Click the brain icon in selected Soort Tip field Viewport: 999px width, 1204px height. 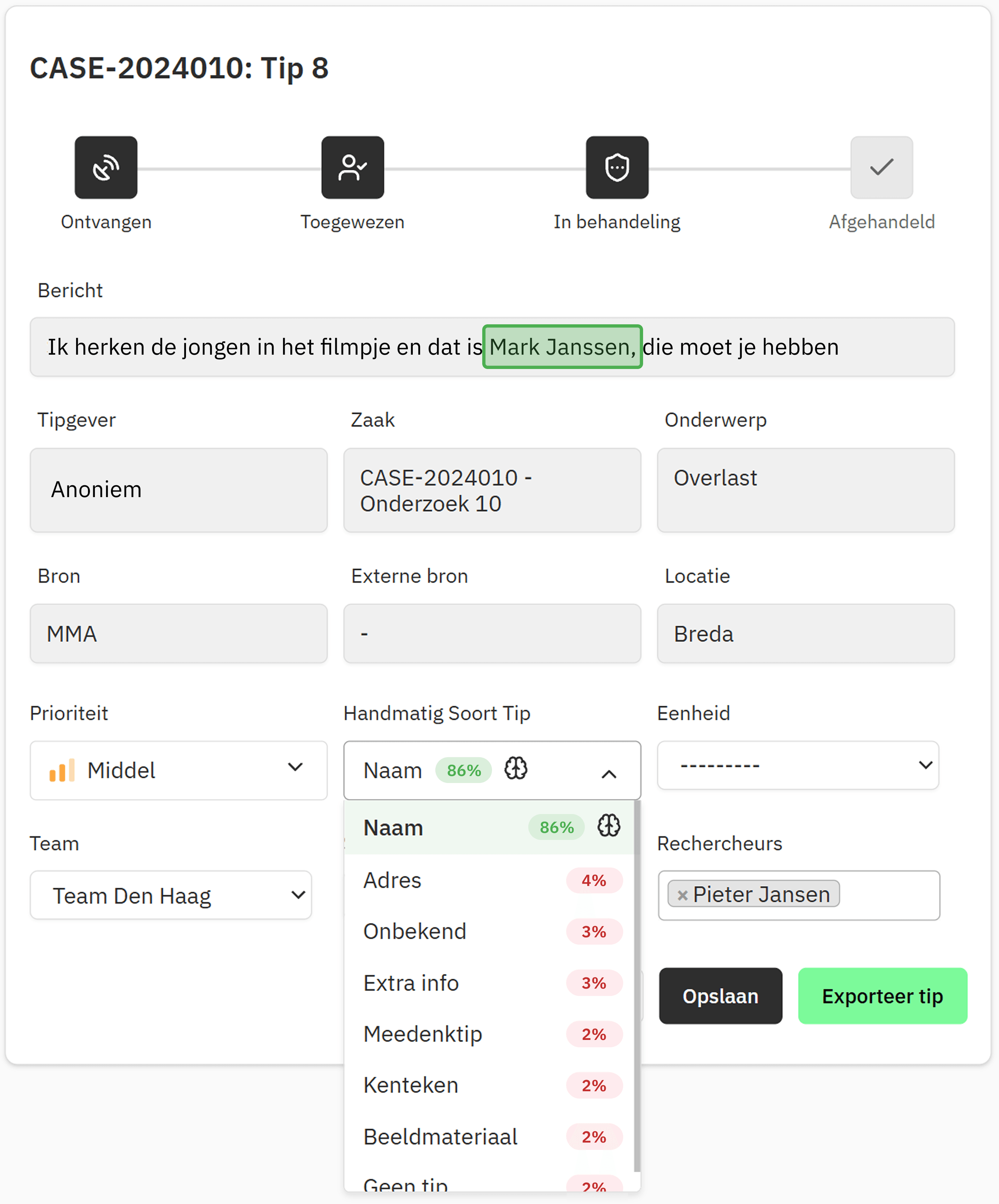point(516,768)
